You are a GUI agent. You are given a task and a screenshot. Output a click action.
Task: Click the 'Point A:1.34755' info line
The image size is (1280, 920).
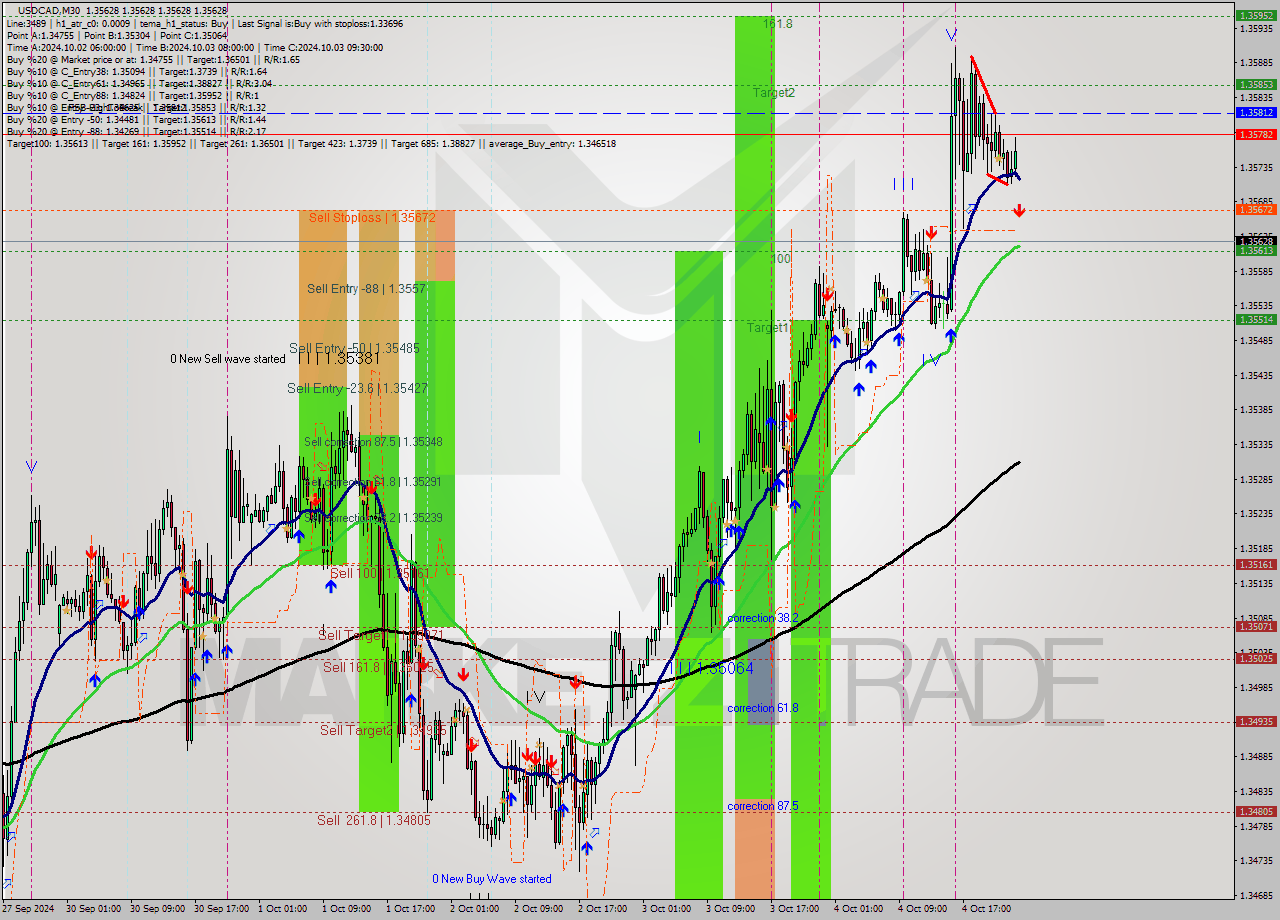(116, 34)
